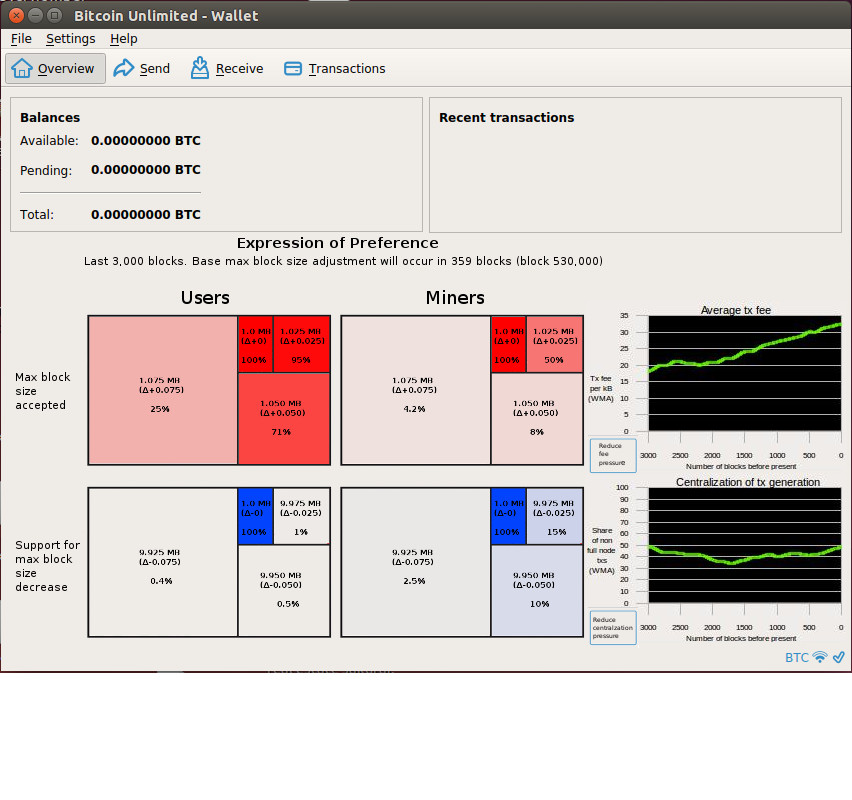
Task: Select Users 9.950 MB 0.5% block
Action: (284, 591)
